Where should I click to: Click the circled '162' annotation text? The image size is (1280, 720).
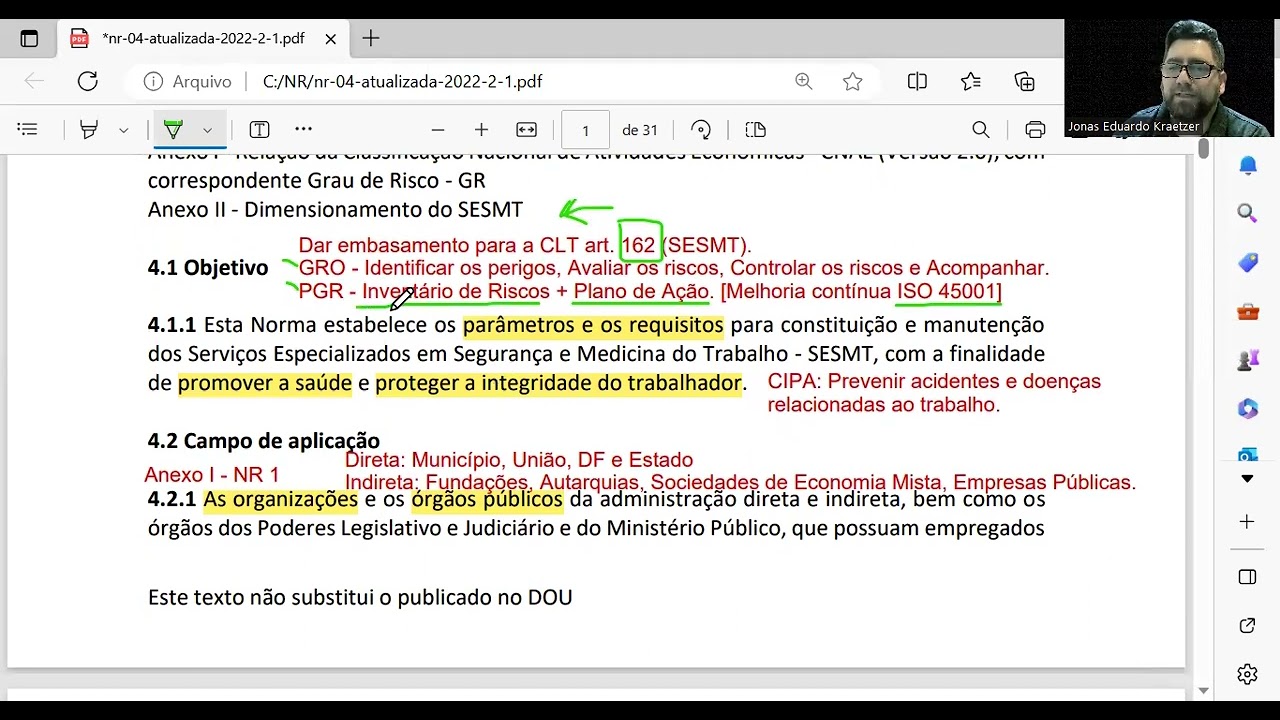(638, 245)
